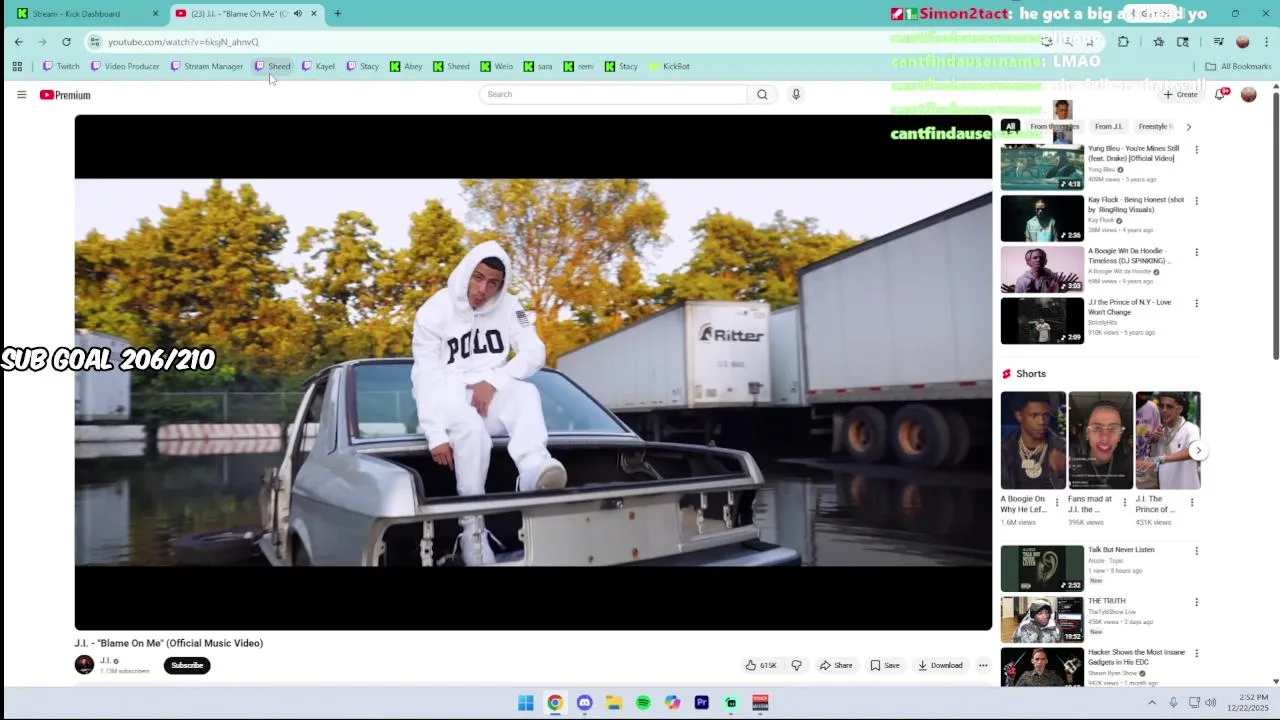The height and width of the screenshot is (720, 1280).
Task: Open Chrome three-dot menu
Action: pyautogui.click(x=1267, y=42)
